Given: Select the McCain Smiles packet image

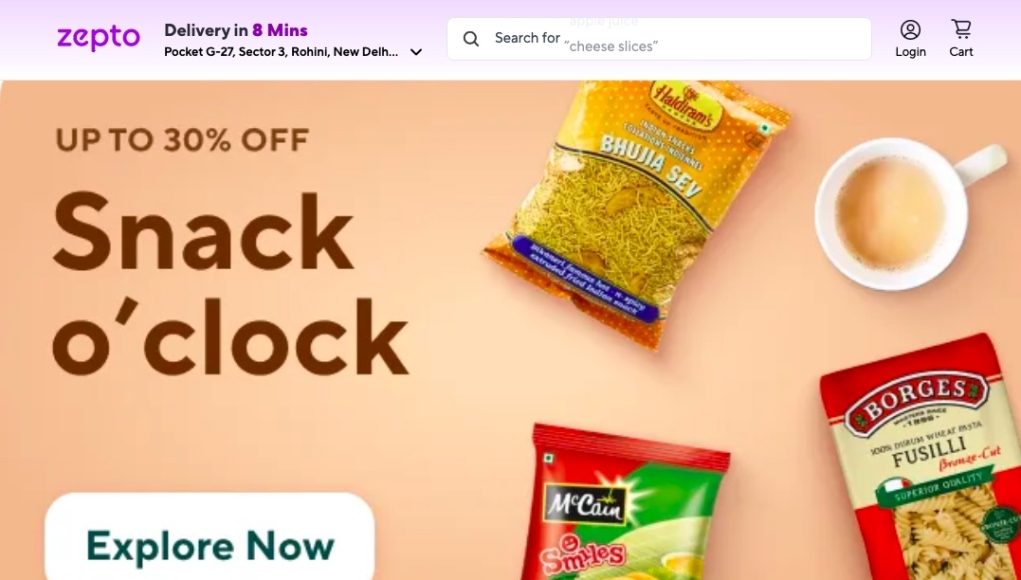Looking at the screenshot, I should point(628,503).
